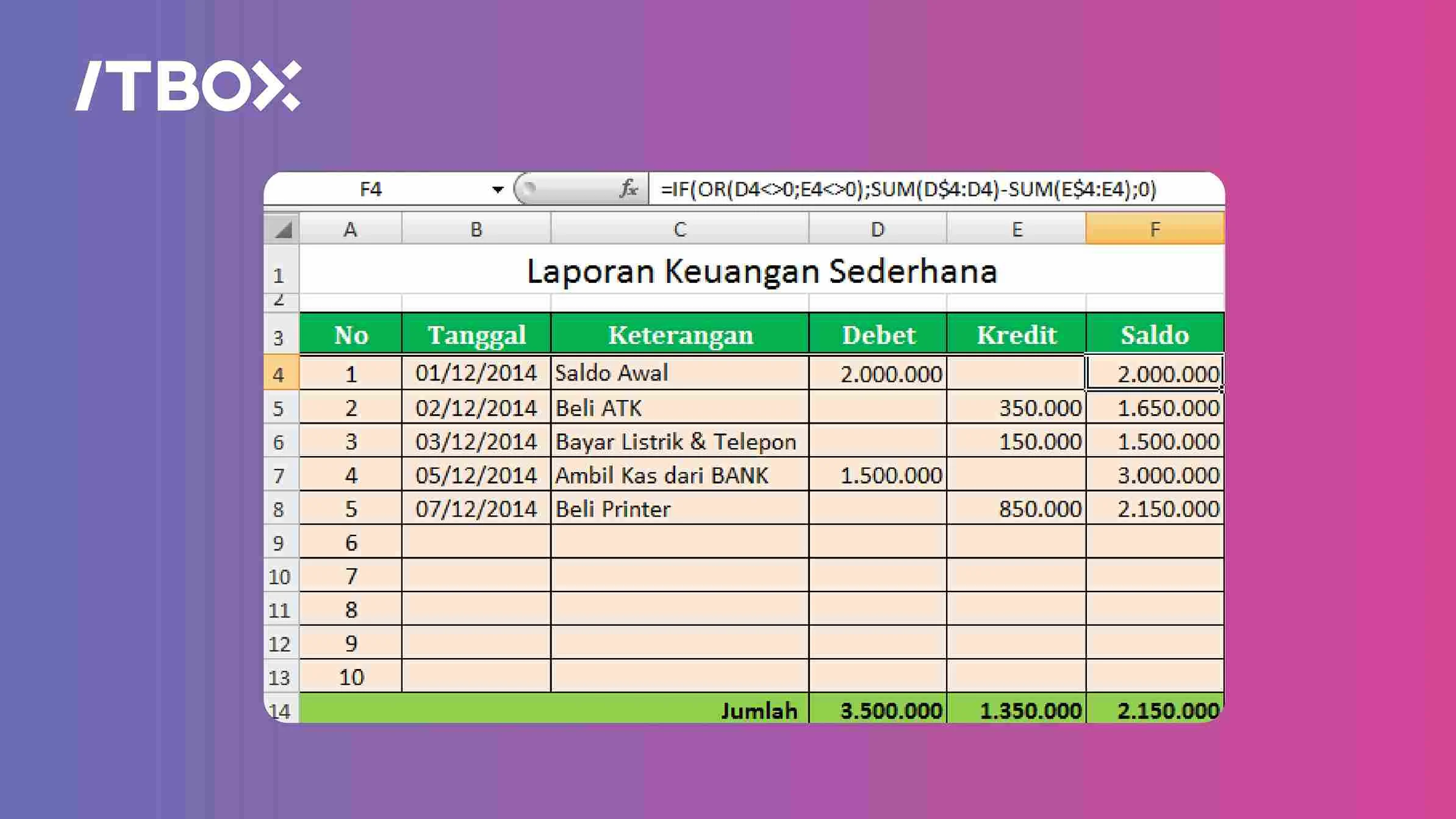
Task: Click the Kredit column heading cell
Action: 1017,335
